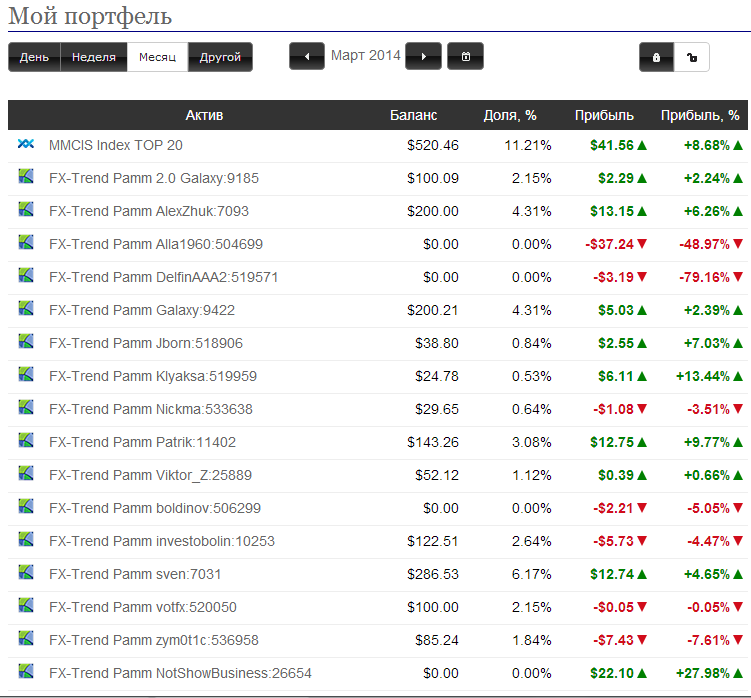
Task: Open FX-Trend Pamm NotShowBusiness:26654
Action: point(181,674)
